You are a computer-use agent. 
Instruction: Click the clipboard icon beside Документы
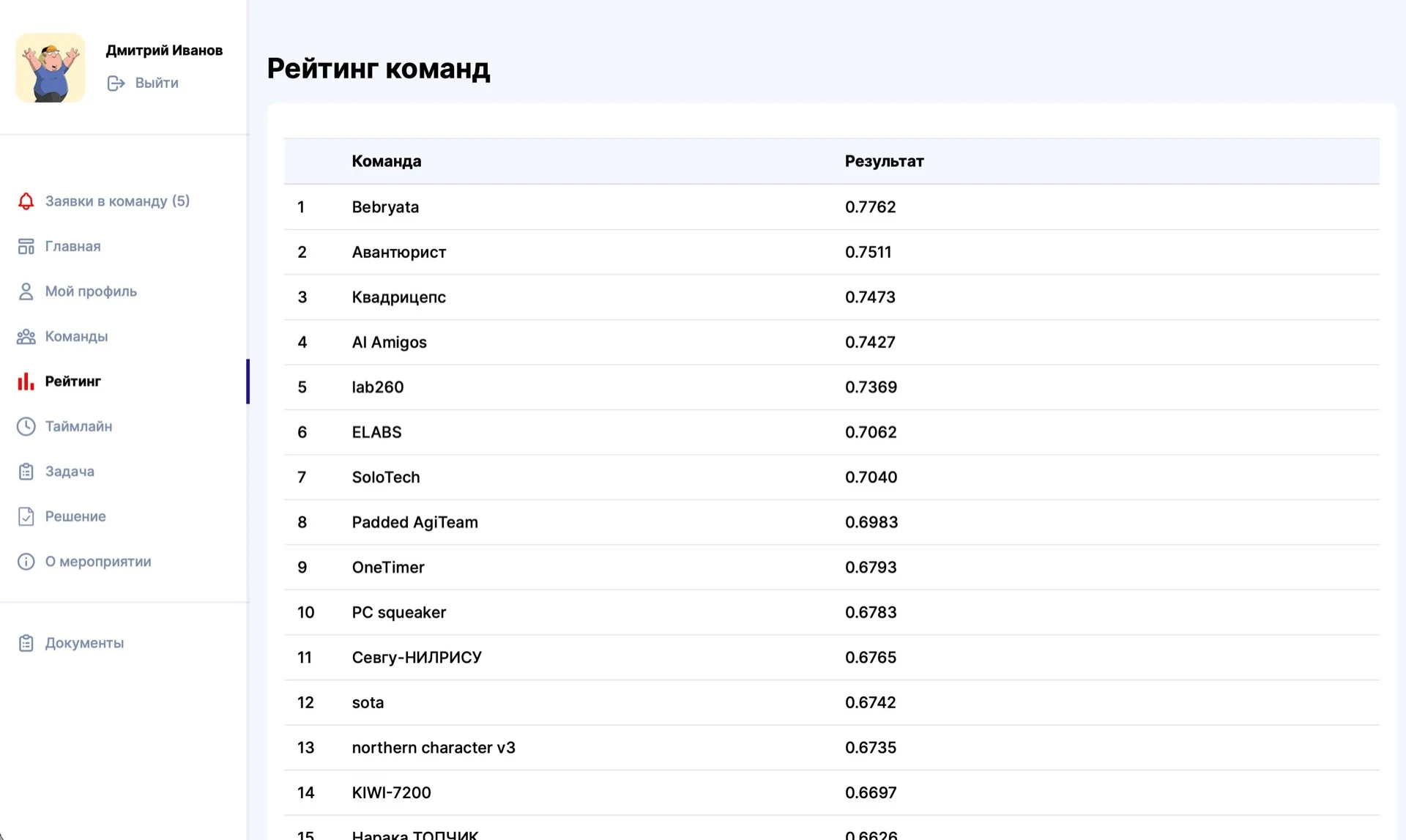point(26,643)
